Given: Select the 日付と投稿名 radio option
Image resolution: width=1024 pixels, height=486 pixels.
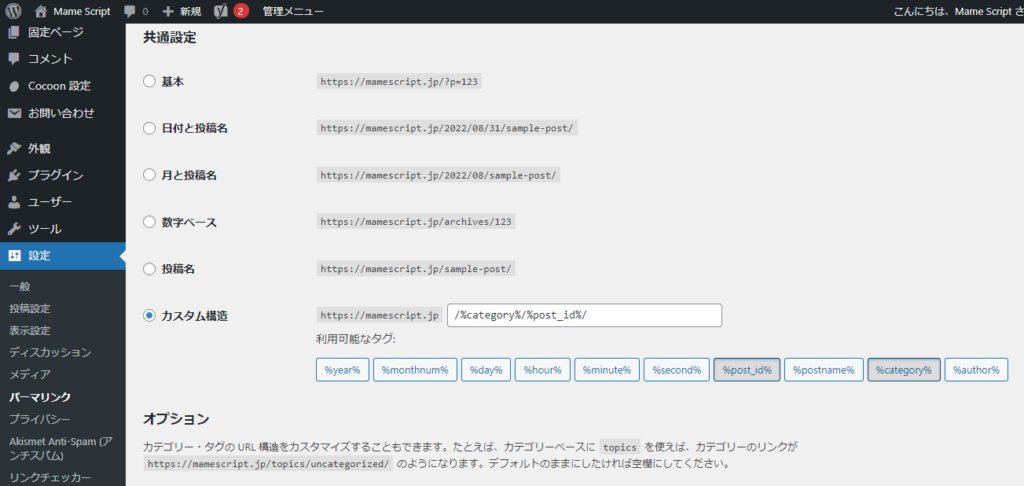Looking at the screenshot, I should click(149, 128).
